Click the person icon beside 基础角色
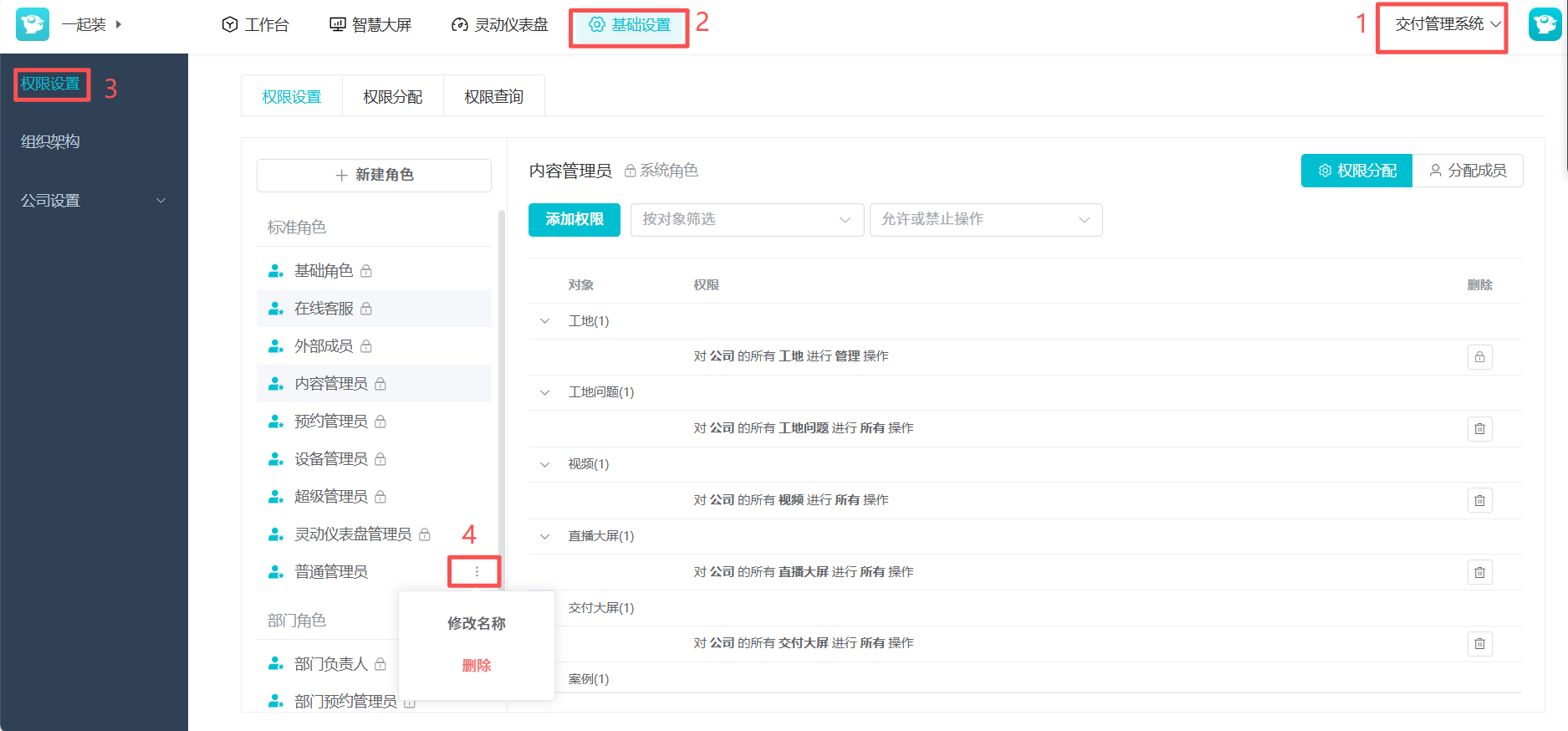Viewport: 1568px width, 731px height. click(x=276, y=271)
